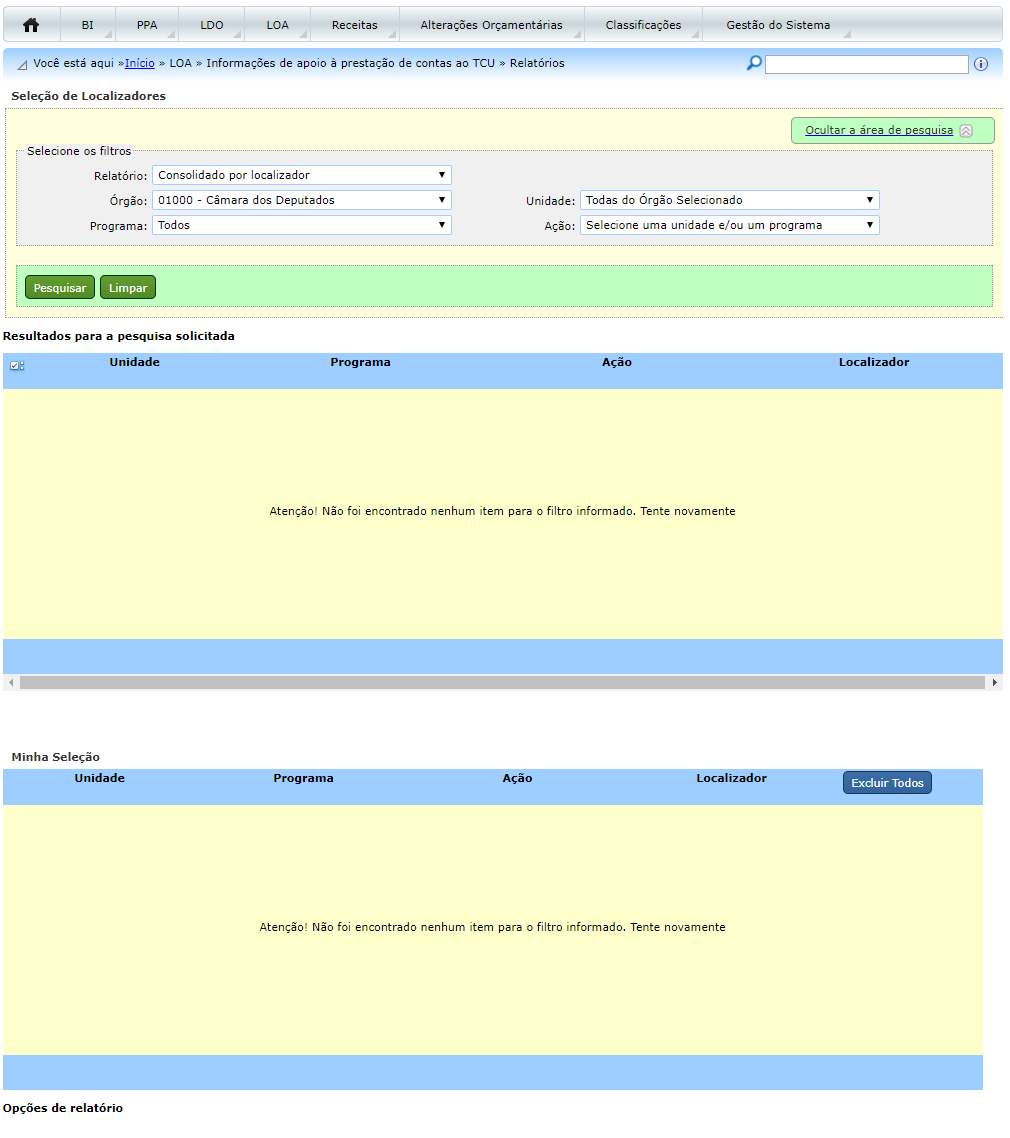Click breadcrumb triangle icon before 'Você está aqui'
The width and height of the screenshot is (1010, 1138).
(x=22, y=65)
